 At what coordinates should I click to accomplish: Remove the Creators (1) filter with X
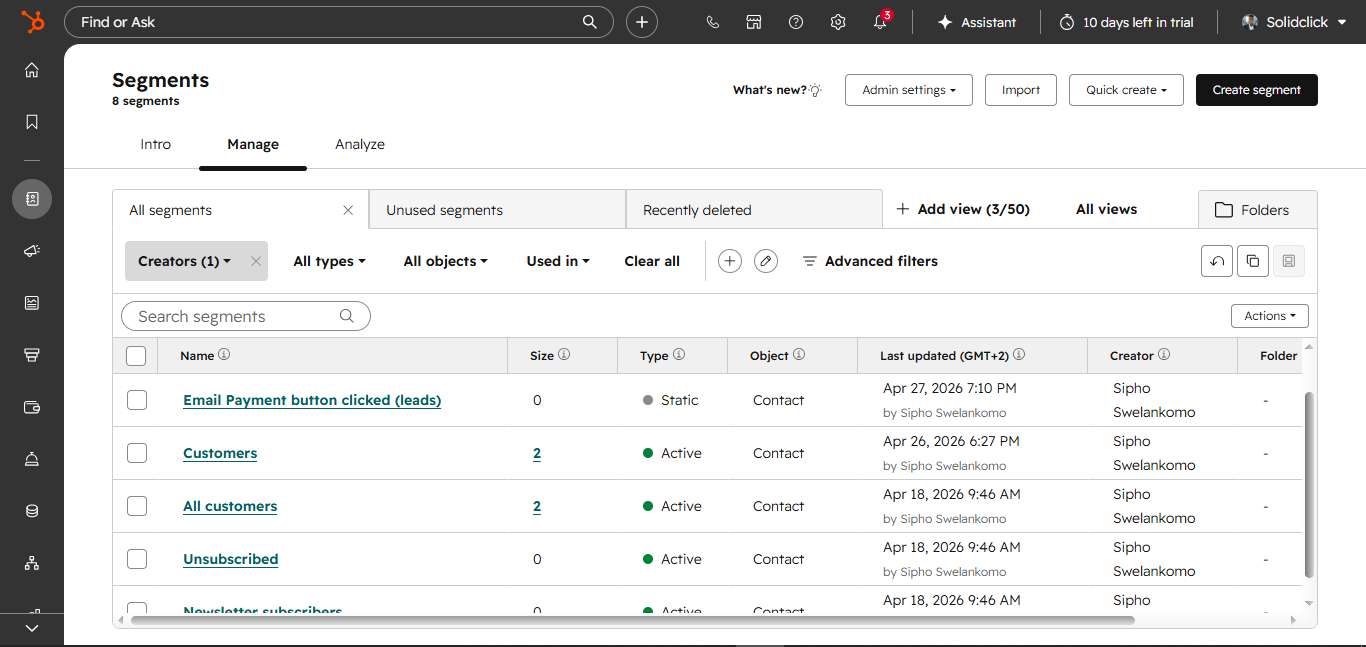(x=256, y=261)
